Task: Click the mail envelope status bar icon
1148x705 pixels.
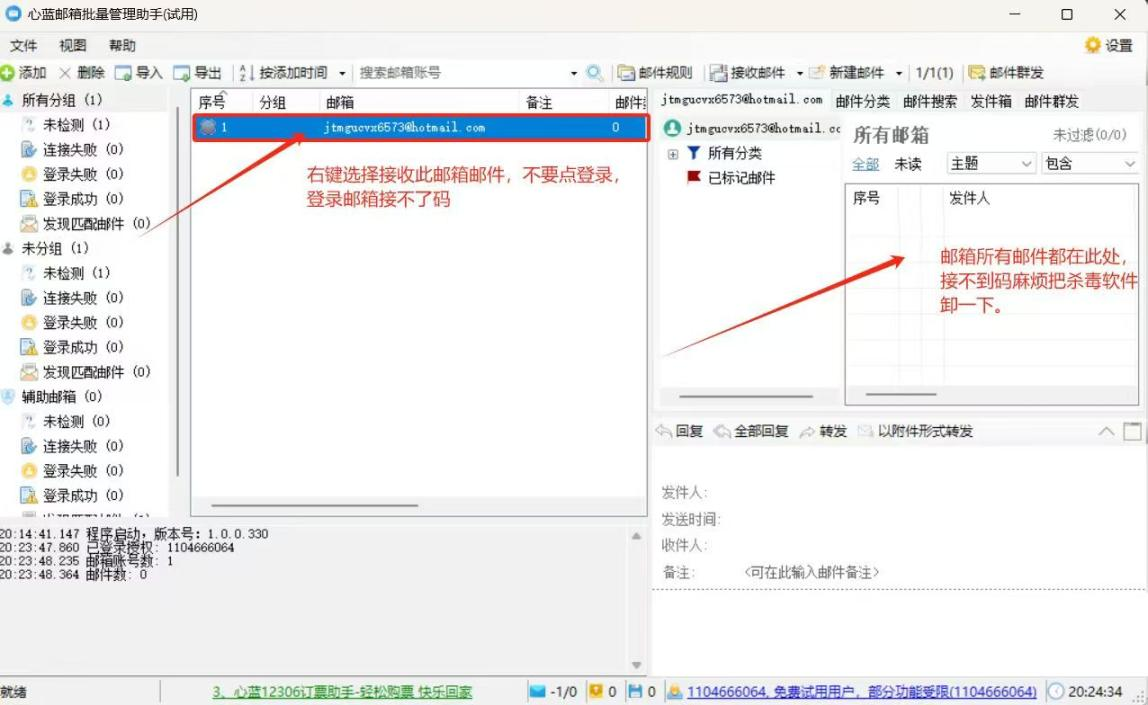Action: (x=537, y=691)
